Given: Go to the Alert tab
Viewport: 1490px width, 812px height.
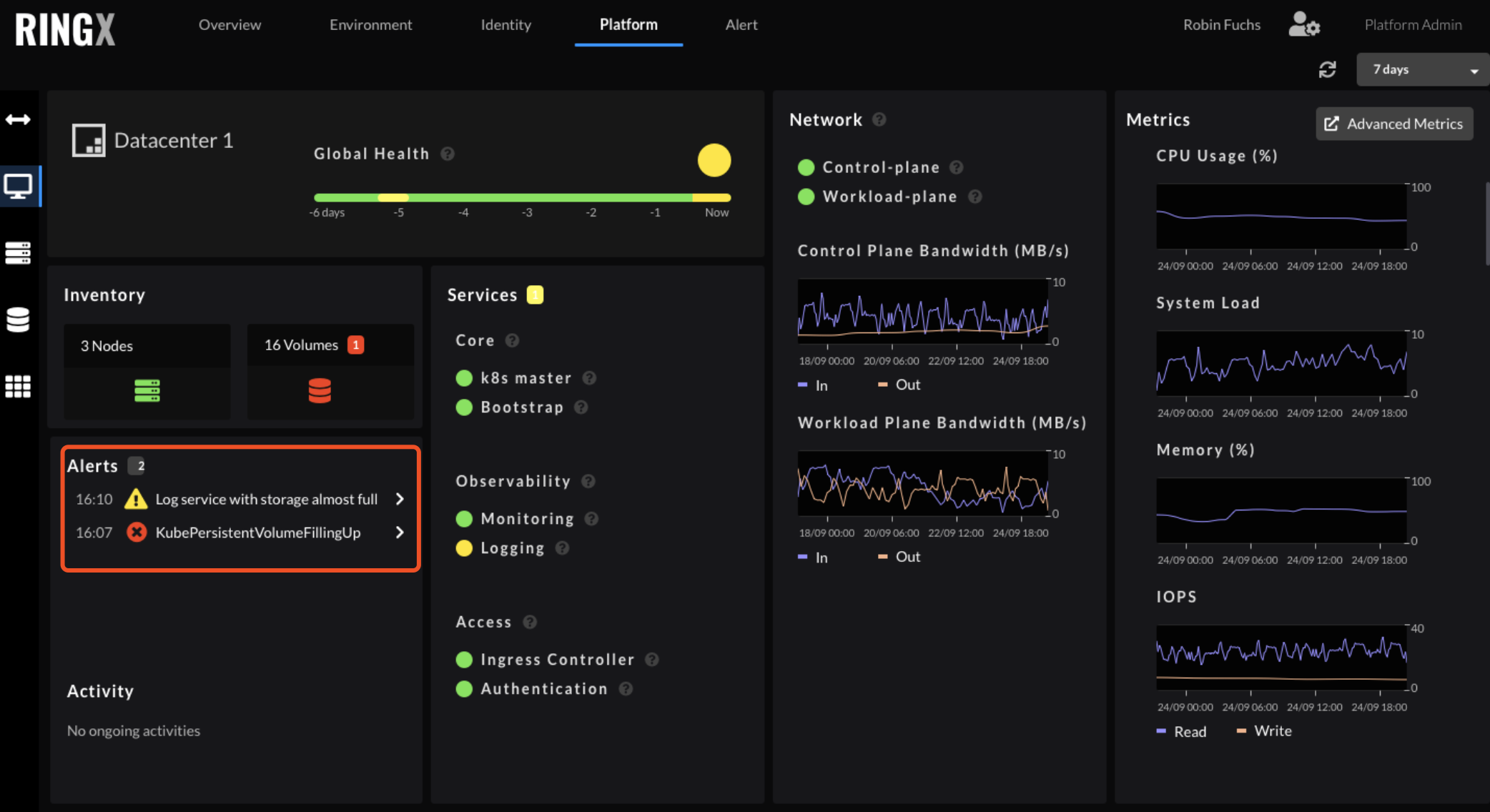Looking at the screenshot, I should 741,24.
